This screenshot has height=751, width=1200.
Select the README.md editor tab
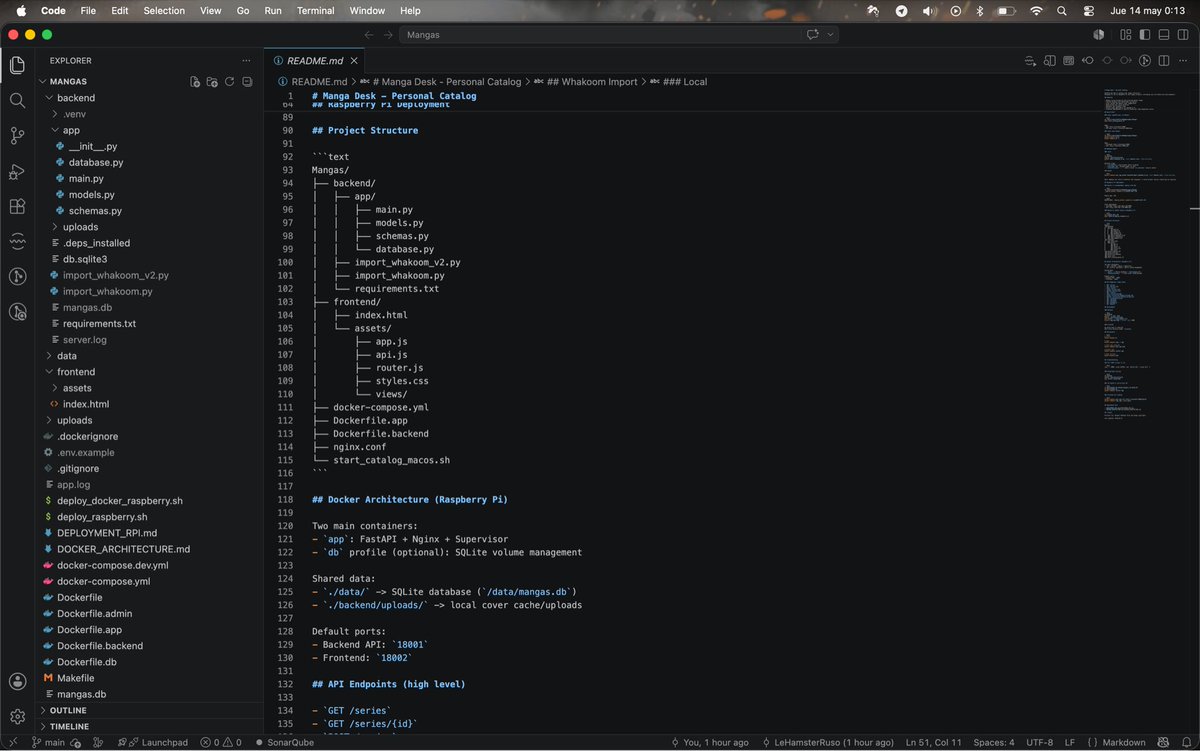pyautogui.click(x=315, y=60)
